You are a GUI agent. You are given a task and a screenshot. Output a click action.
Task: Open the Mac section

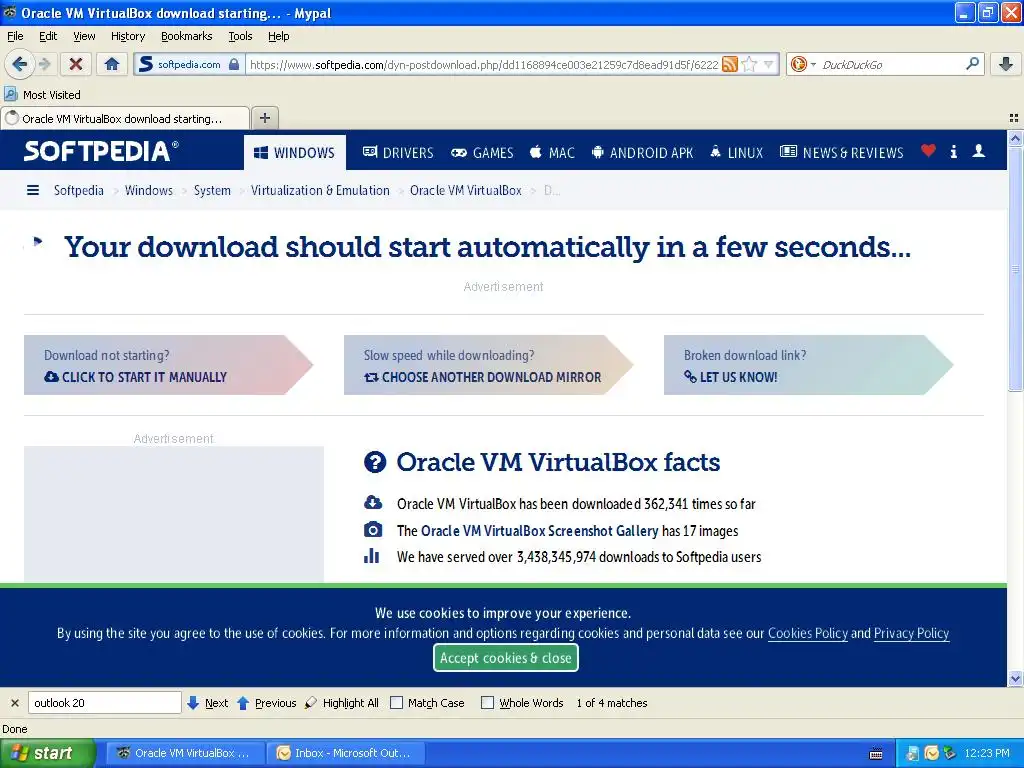point(552,153)
